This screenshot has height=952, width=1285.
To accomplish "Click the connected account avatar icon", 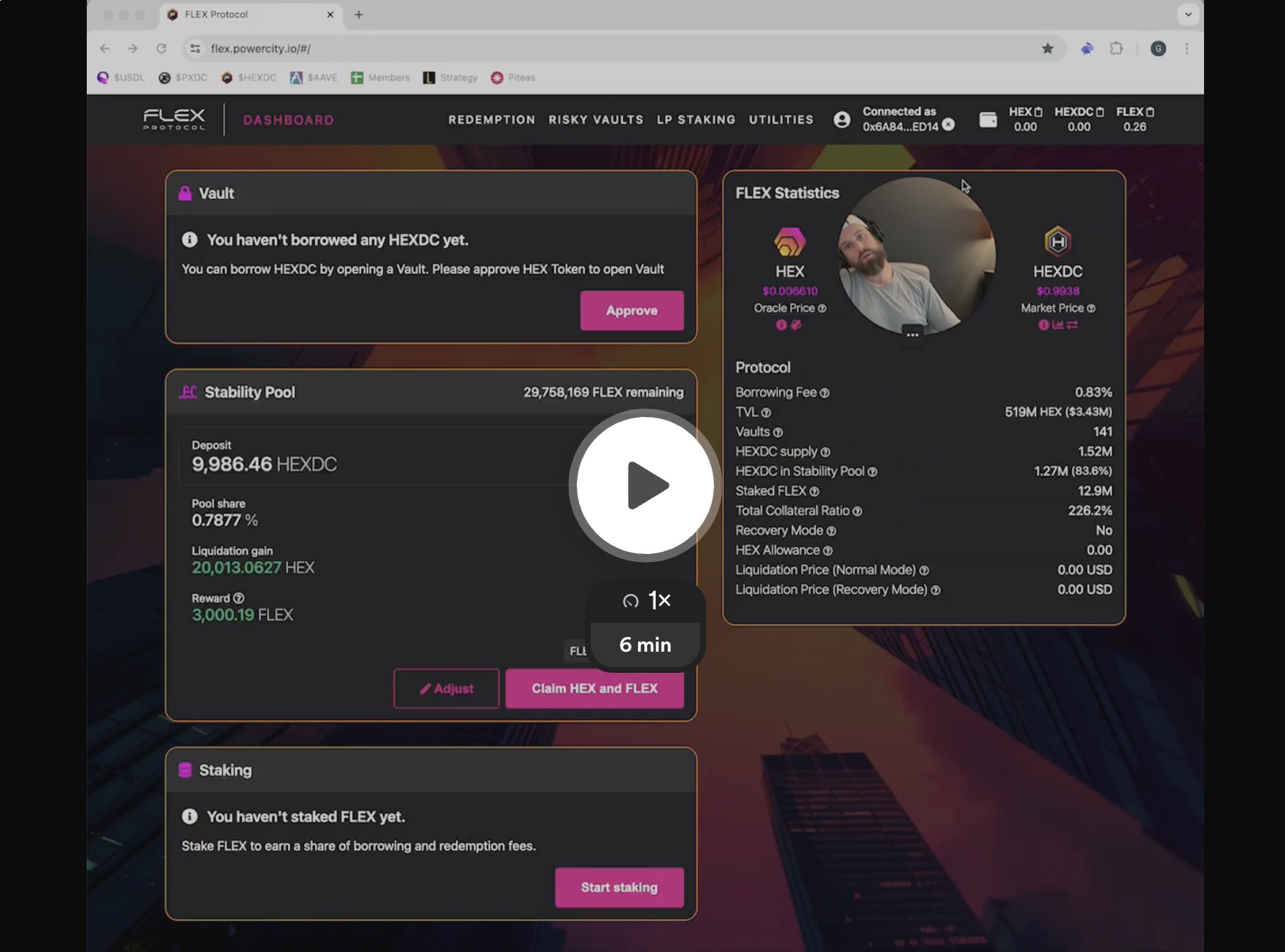I will coord(842,120).
